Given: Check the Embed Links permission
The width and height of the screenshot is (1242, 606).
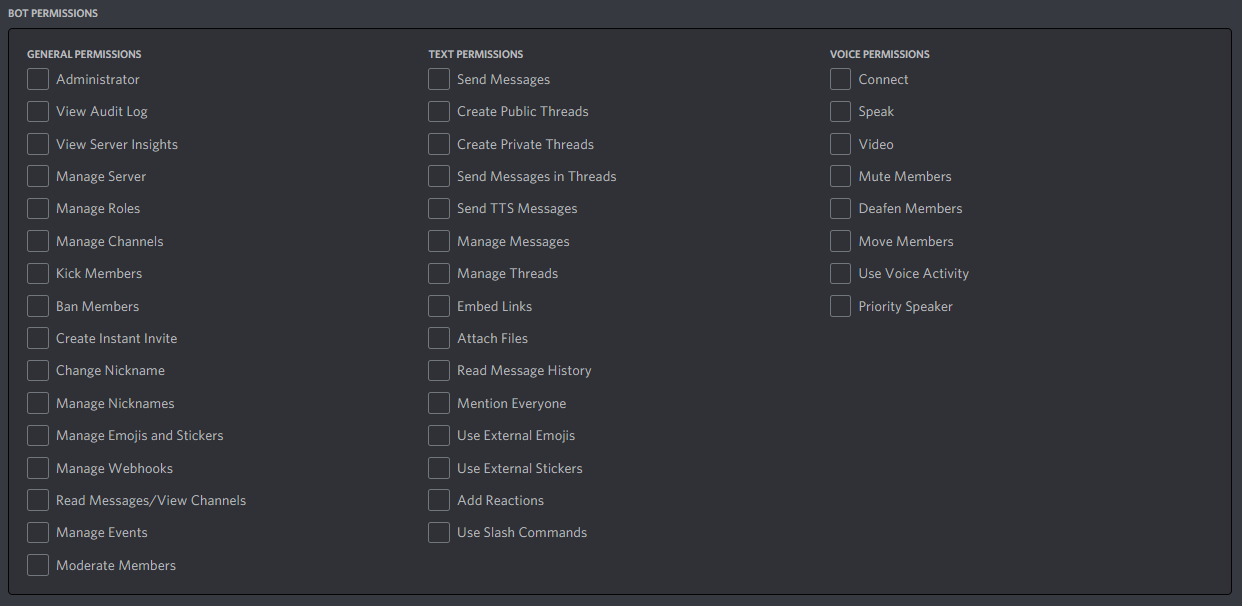Looking at the screenshot, I should pos(438,306).
